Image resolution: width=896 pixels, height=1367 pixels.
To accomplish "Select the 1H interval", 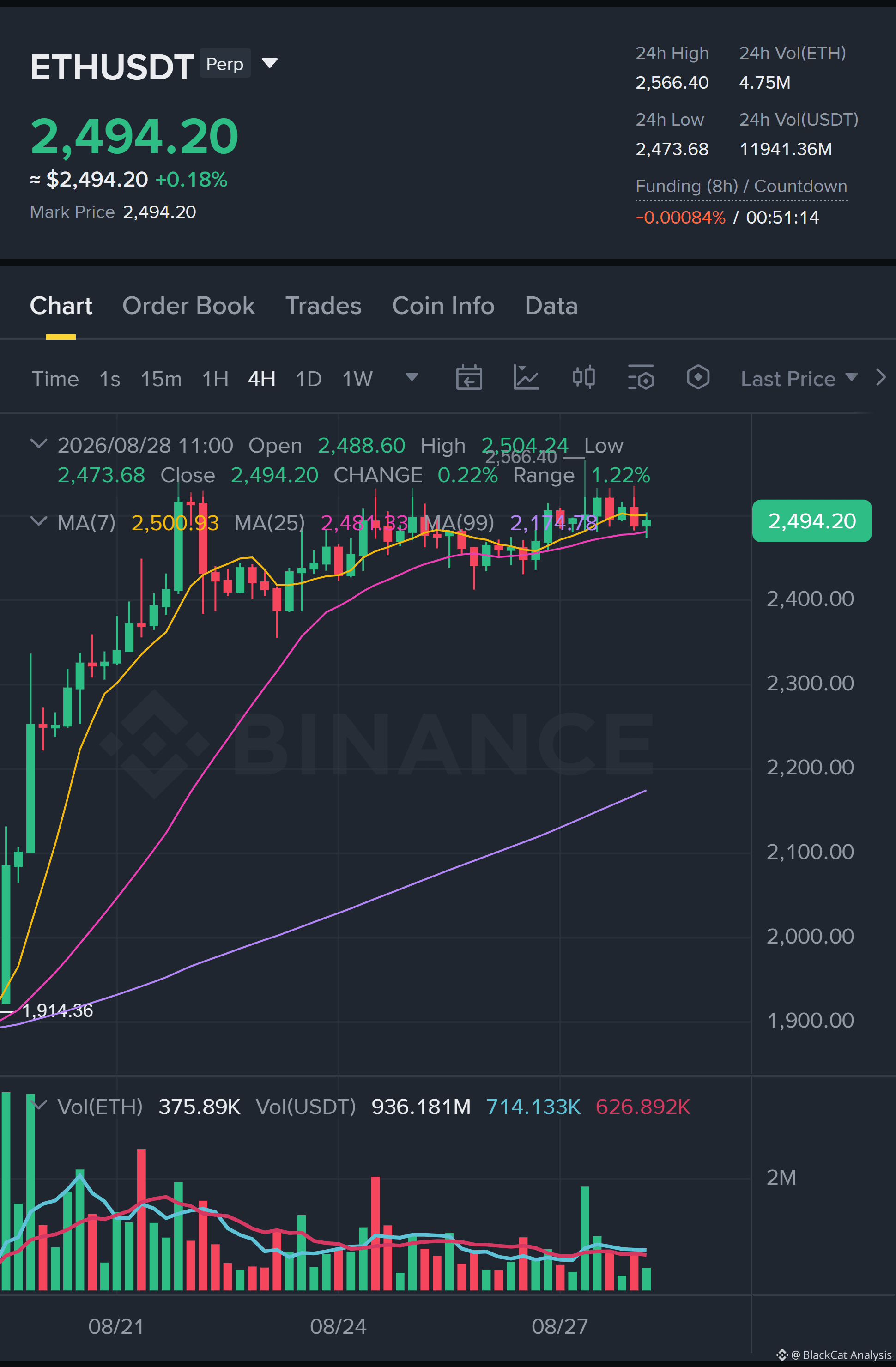I will (215, 379).
